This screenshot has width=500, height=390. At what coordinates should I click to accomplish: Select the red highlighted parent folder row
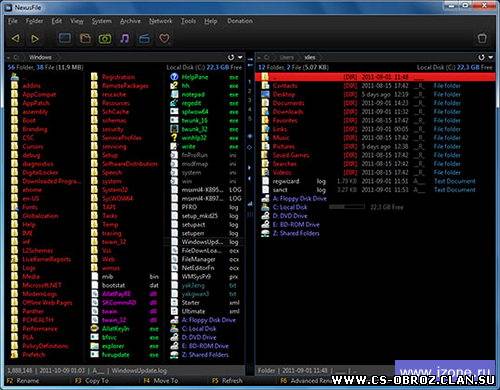tap(375, 77)
